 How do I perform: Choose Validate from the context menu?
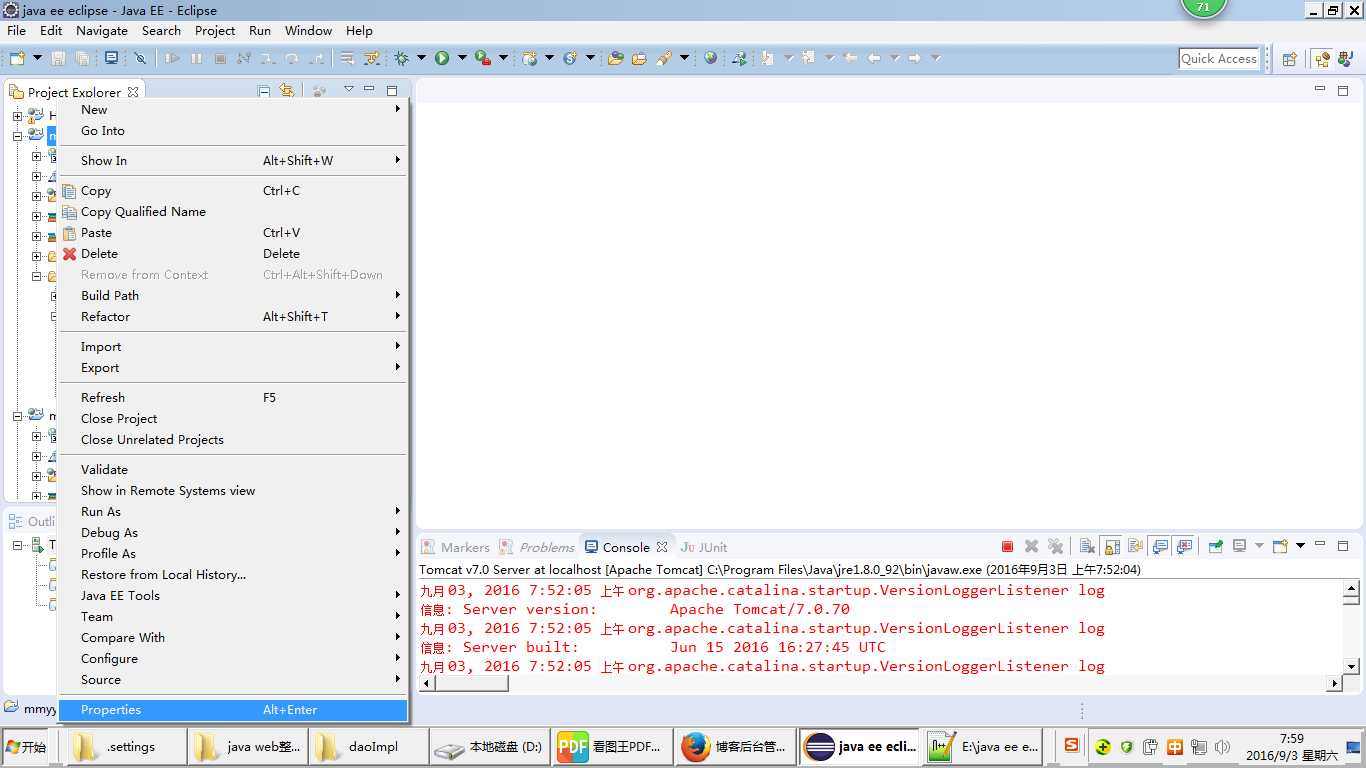[233, 470]
